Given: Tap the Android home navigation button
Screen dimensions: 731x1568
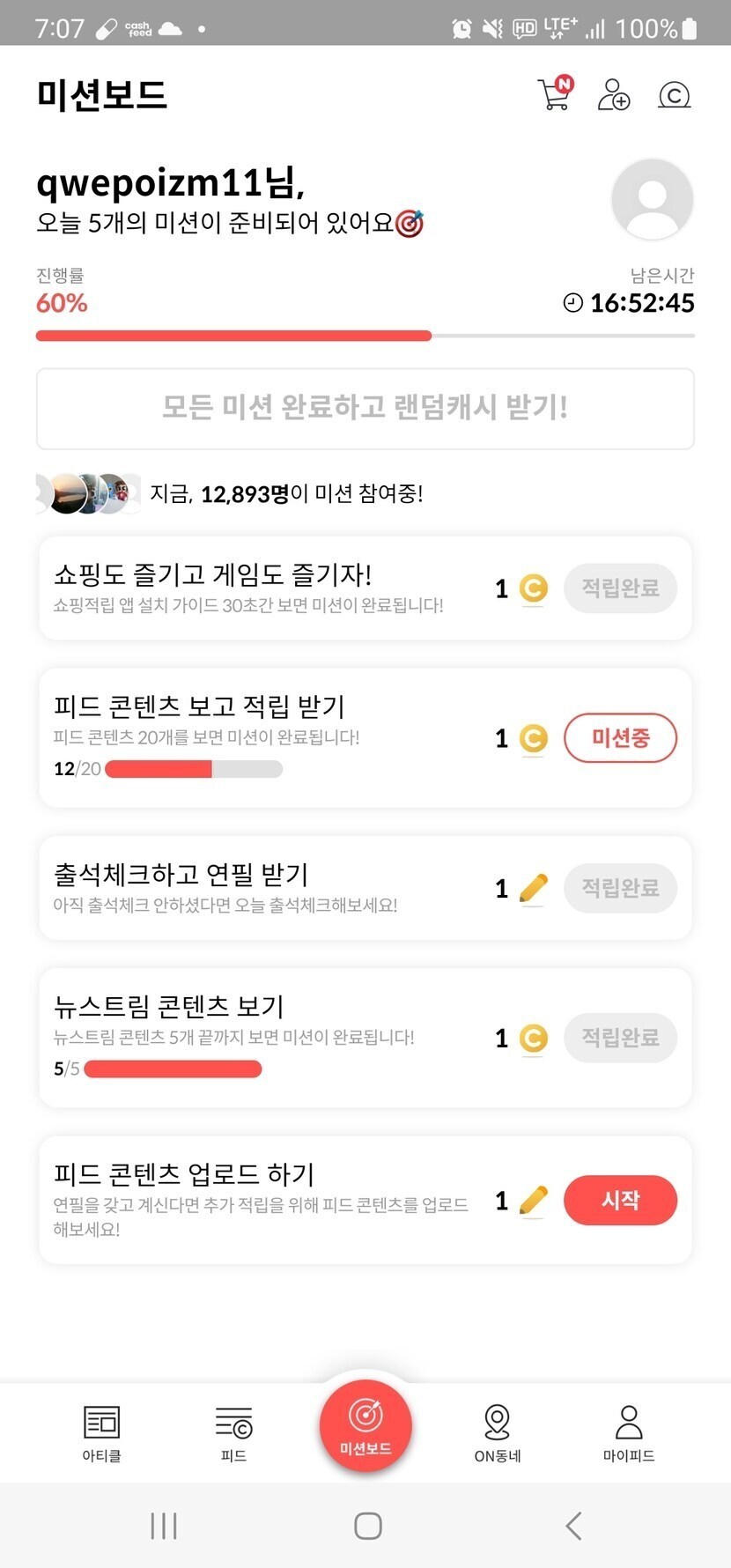Looking at the screenshot, I should [x=367, y=1526].
